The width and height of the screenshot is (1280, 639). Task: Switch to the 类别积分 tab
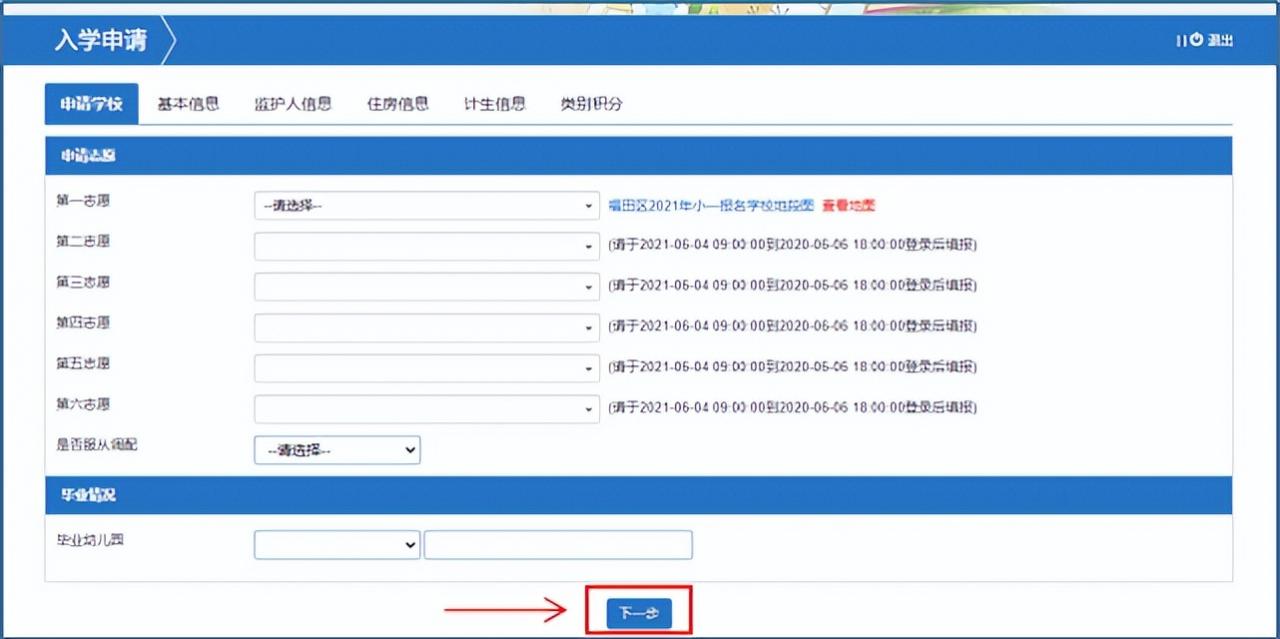coord(588,103)
